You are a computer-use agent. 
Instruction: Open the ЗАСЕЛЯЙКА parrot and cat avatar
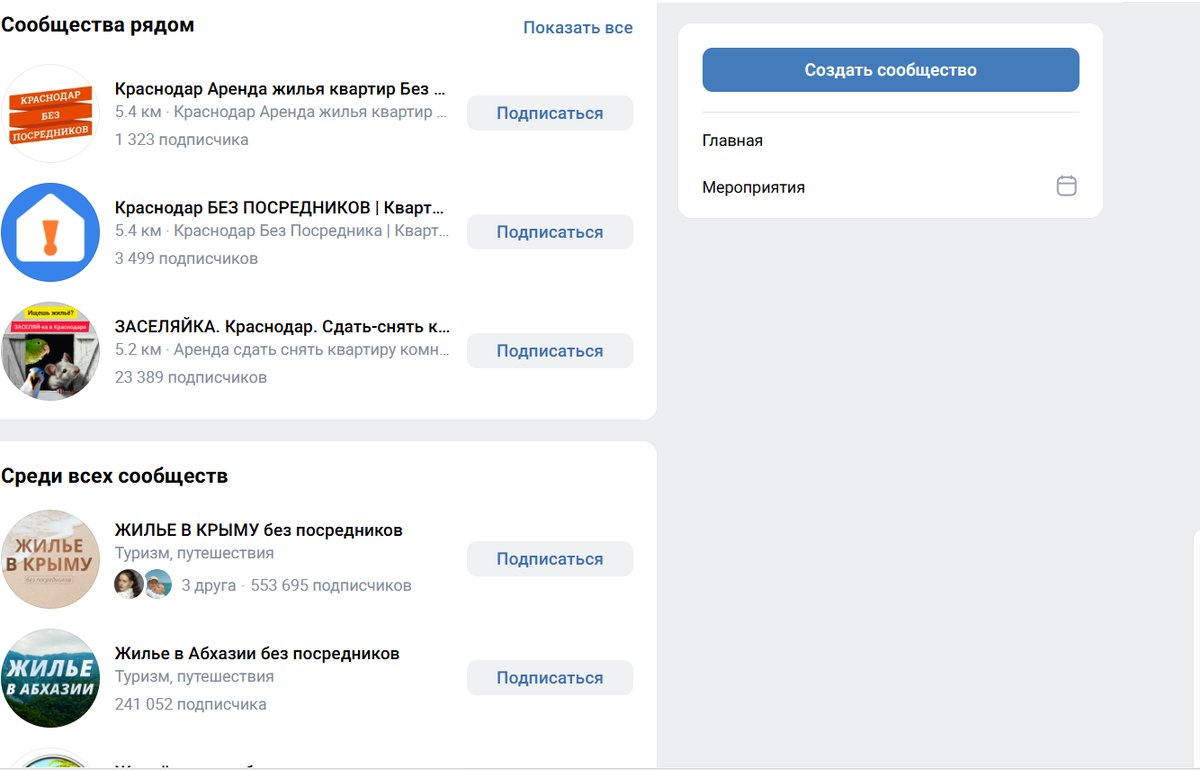(x=50, y=351)
